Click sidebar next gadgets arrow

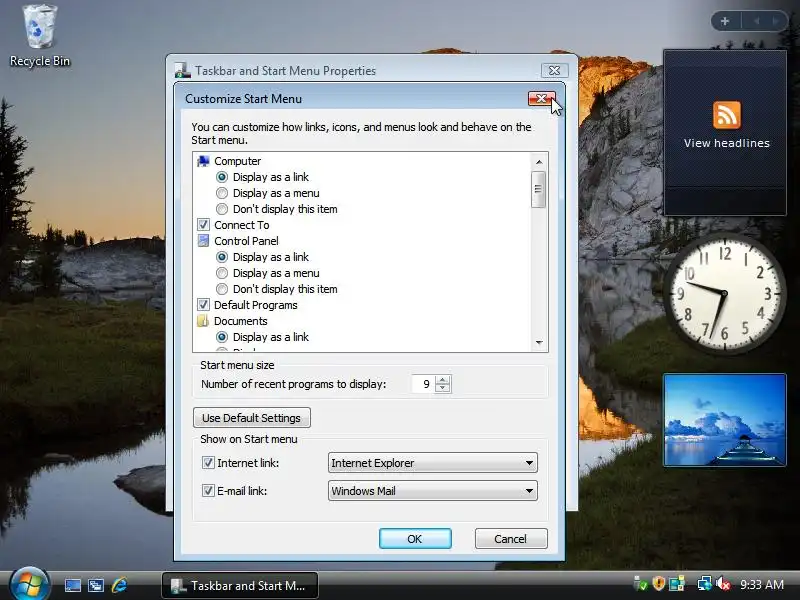click(776, 21)
